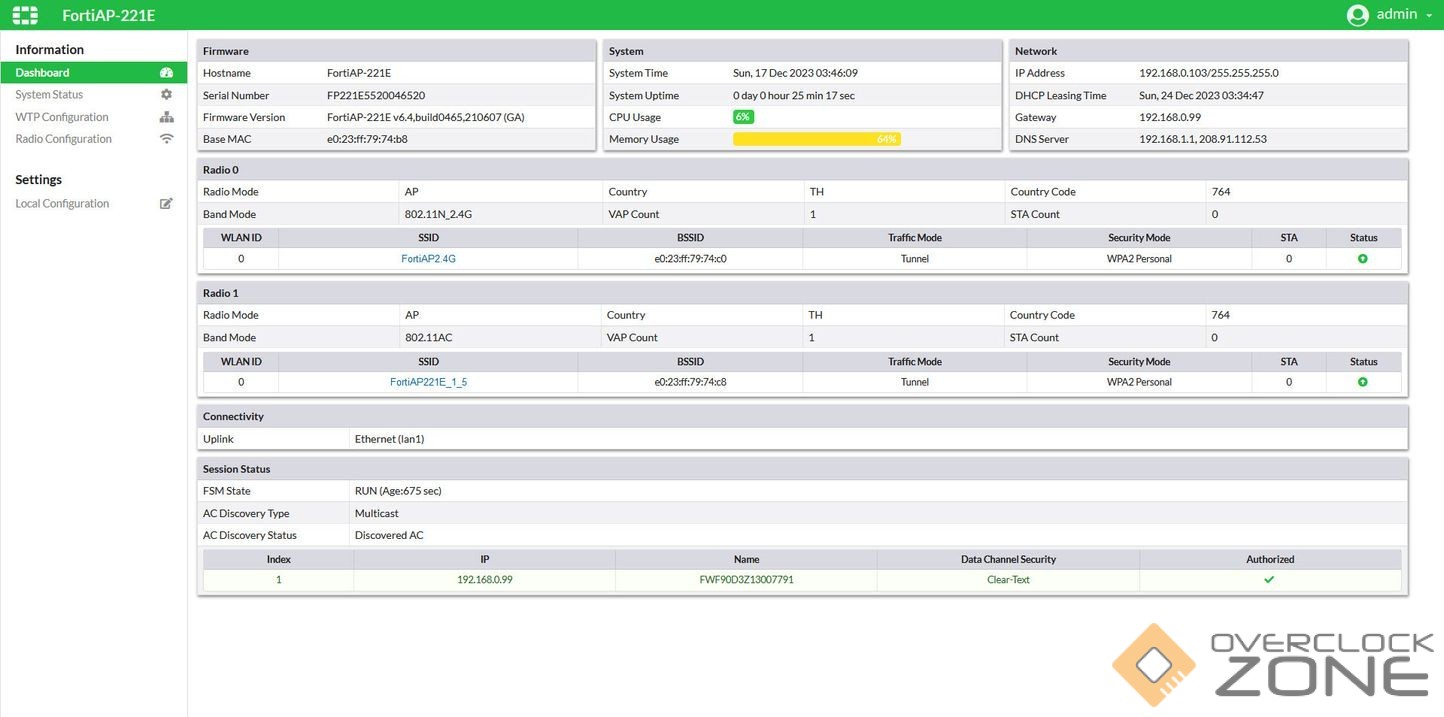Select the serial number FP221E5520046520

pyautogui.click(x=376, y=95)
